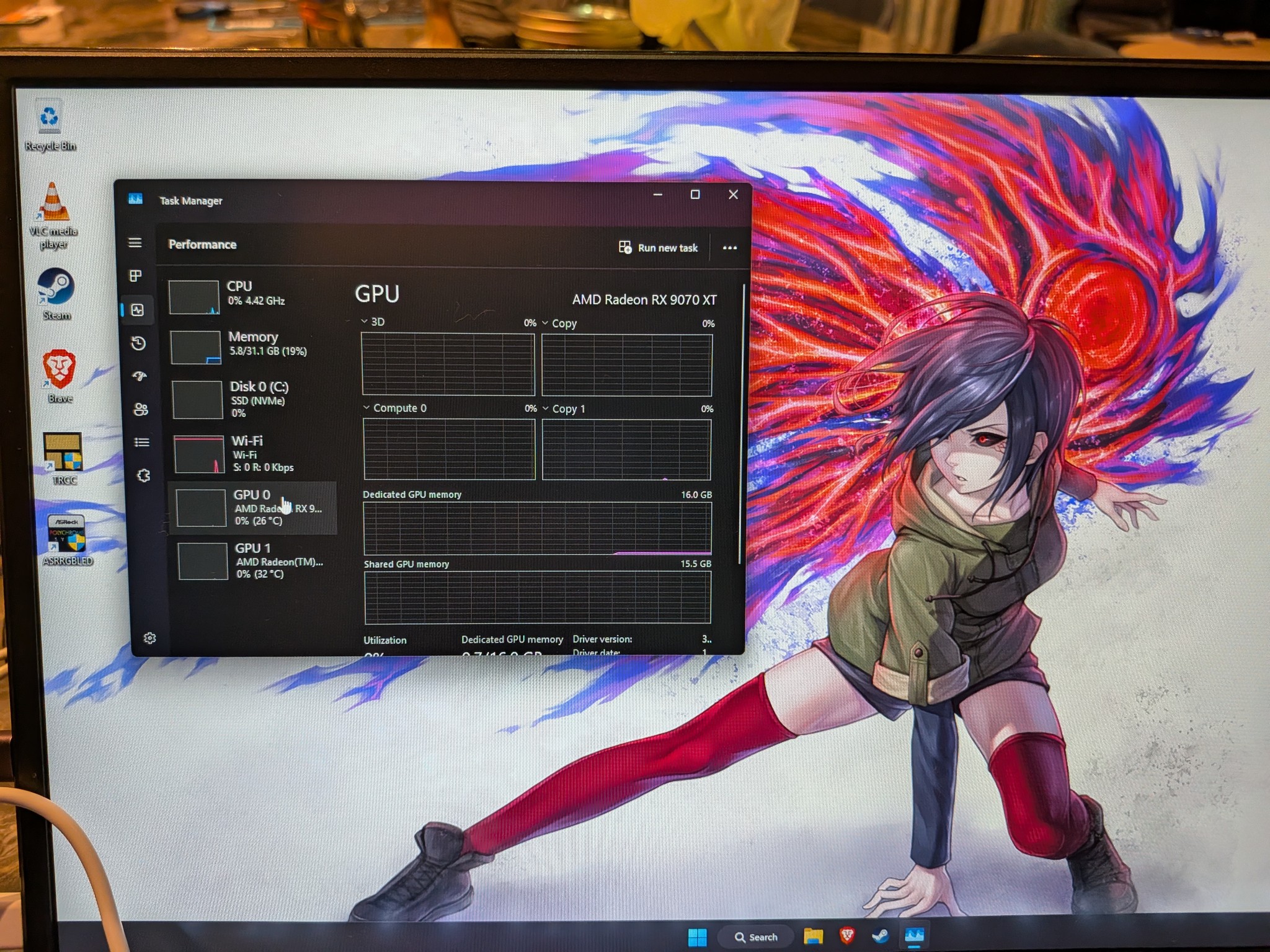Screen dimensions: 1270x952
Task: Select the Recycle Bin desktop icon
Action: [50, 126]
